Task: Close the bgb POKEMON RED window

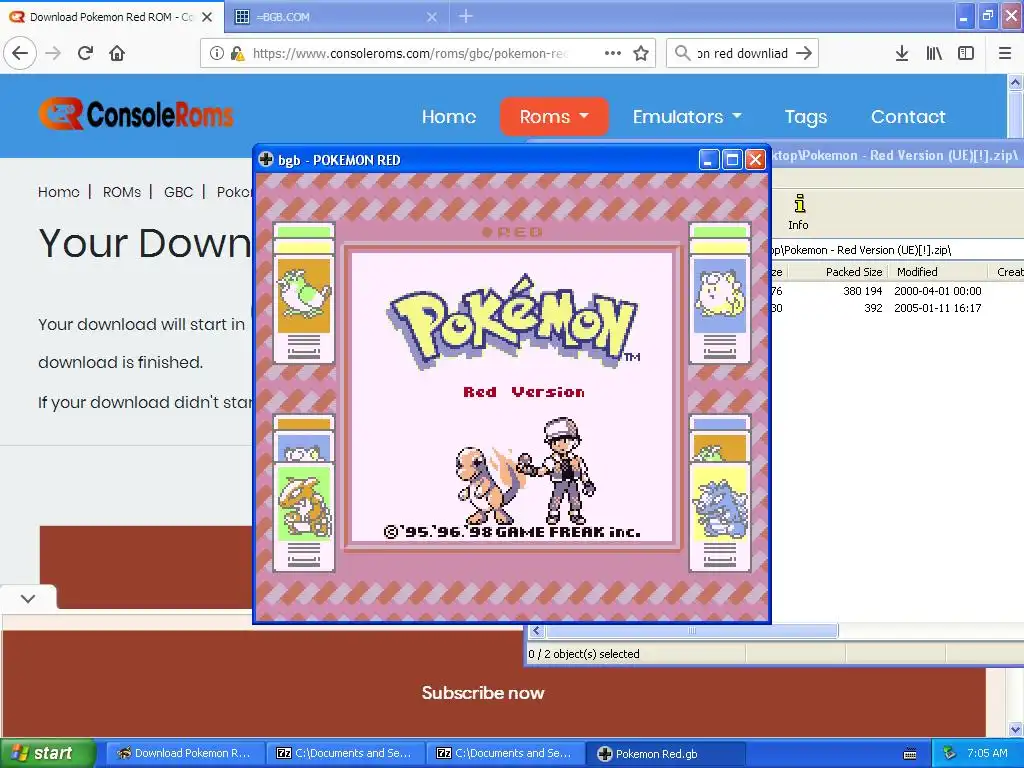Action: pos(755,159)
